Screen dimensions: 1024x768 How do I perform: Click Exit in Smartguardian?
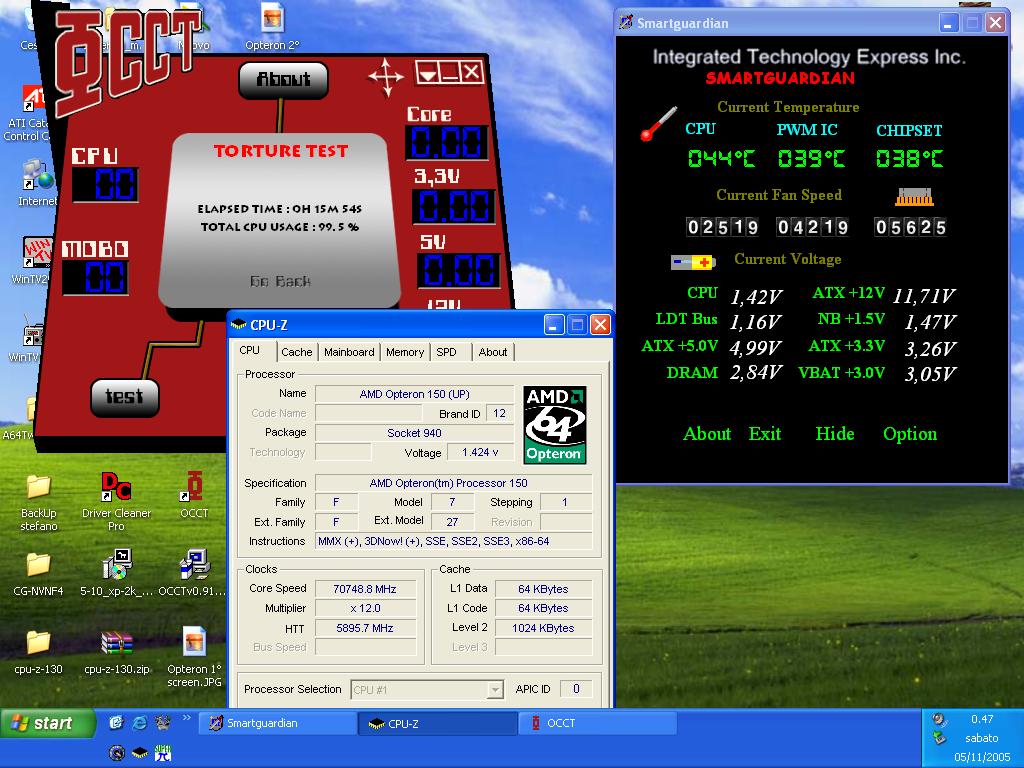765,434
